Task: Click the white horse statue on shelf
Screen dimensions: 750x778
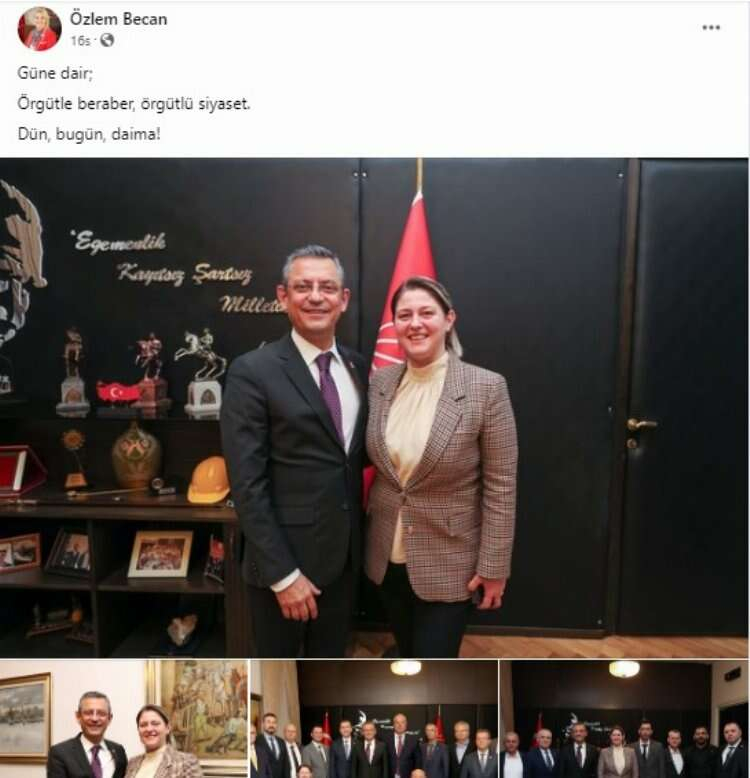Action: coord(202,373)
